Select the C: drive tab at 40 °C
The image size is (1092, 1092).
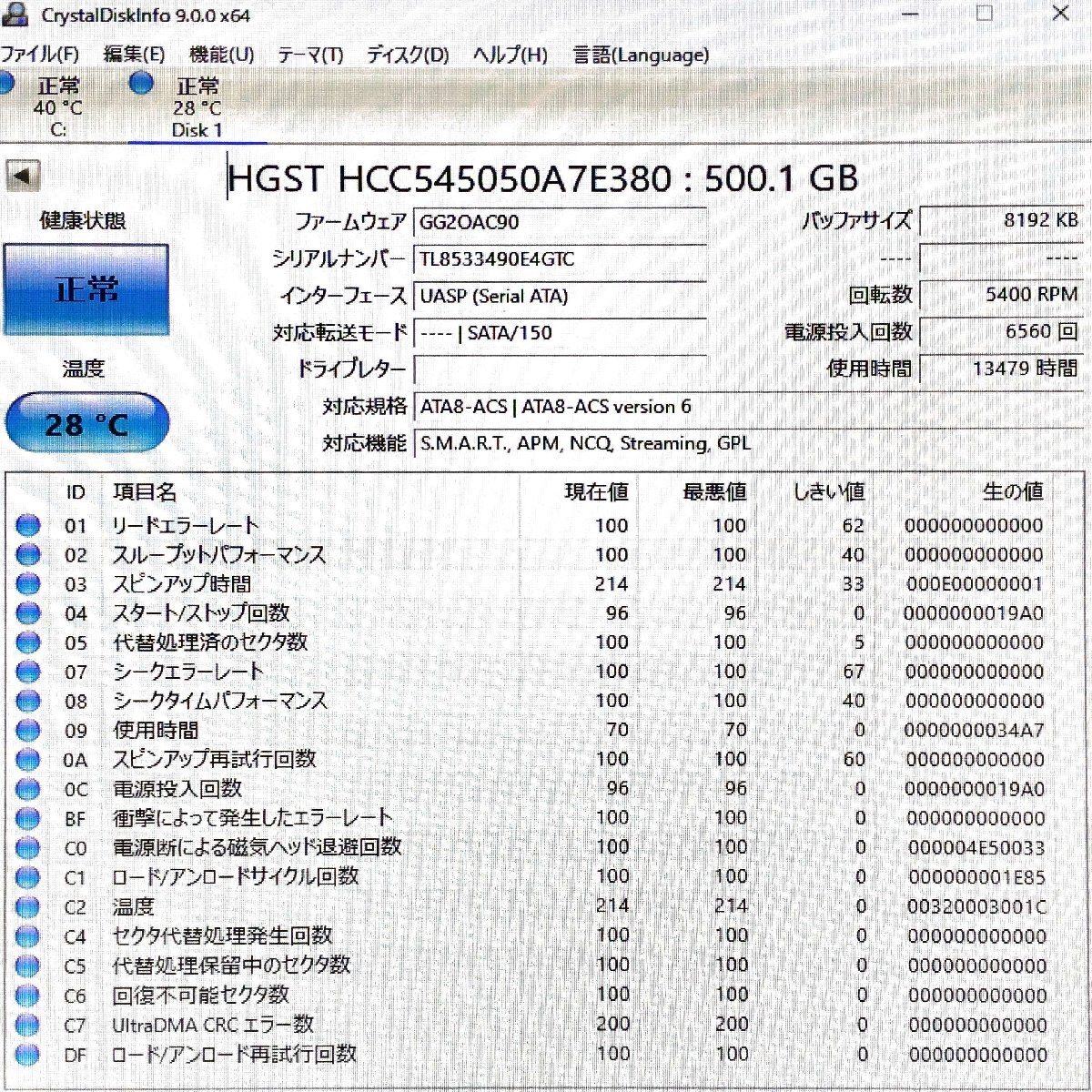pos(56,107)
